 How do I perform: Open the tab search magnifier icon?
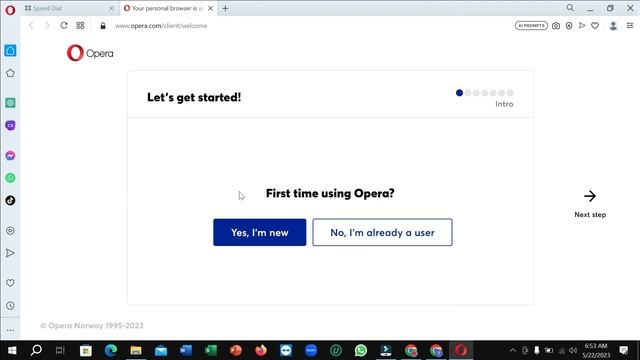(570, 8)
